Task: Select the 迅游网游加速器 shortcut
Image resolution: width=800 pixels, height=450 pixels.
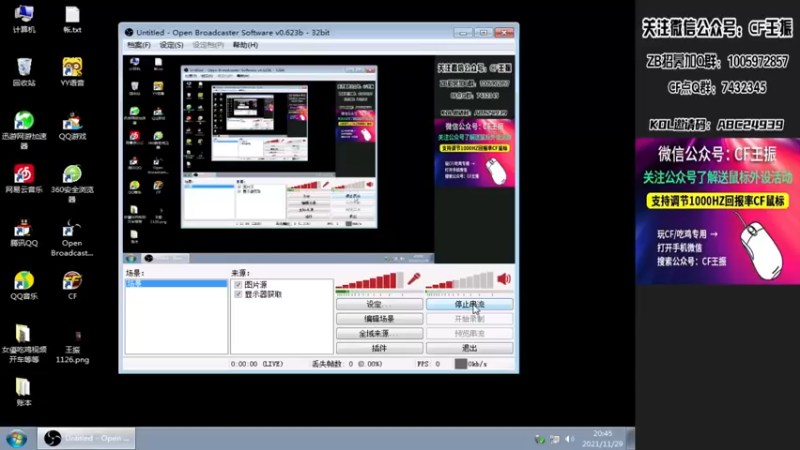Action: coord(24,130)
